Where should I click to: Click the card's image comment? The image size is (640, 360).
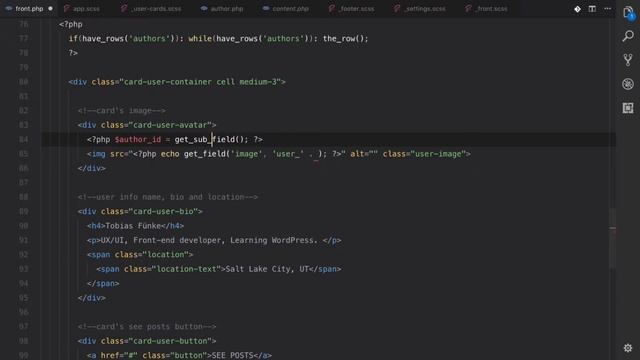122,111
